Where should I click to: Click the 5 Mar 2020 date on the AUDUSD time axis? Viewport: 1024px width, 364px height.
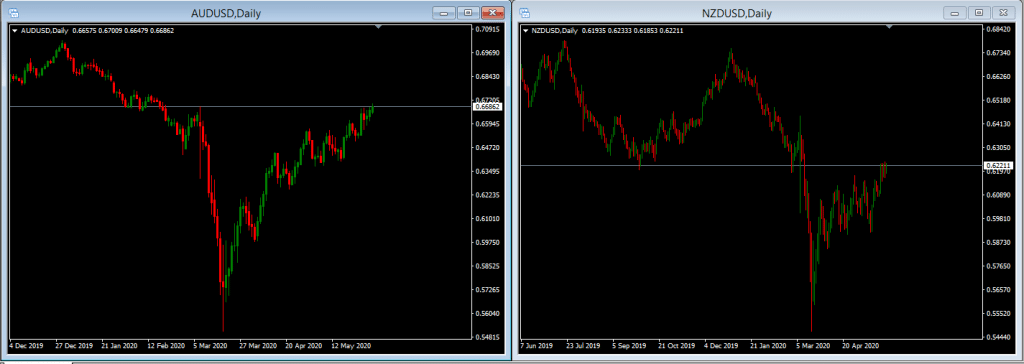(210, 346)
